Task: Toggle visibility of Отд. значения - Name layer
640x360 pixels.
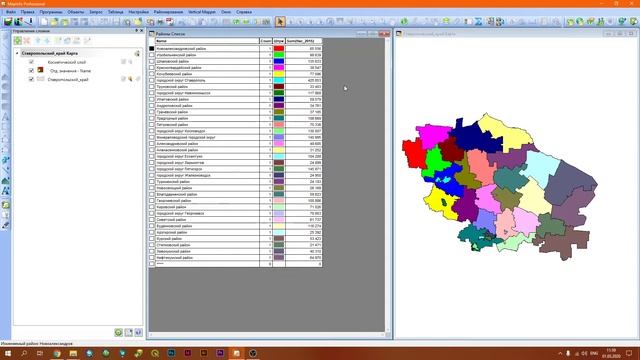Action: [x=31, y=71]
